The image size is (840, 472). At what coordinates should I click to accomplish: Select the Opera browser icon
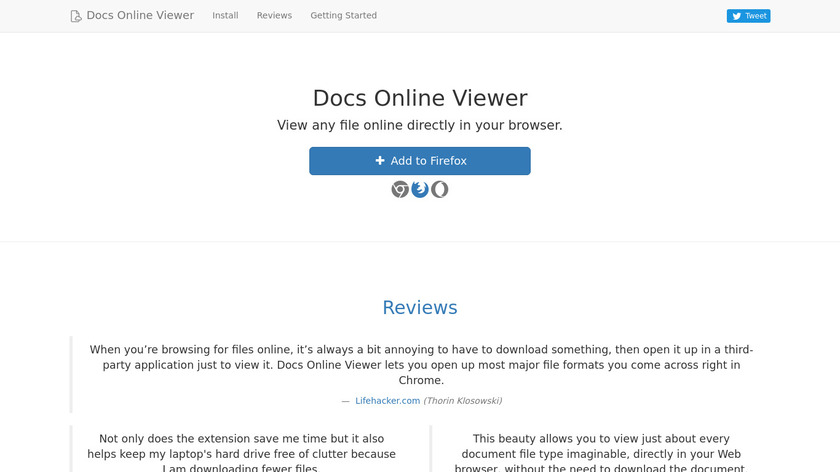(440, 189)
